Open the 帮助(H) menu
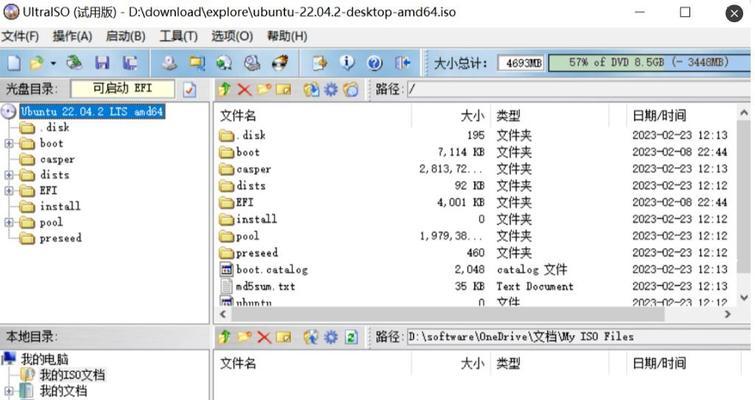This screenshot has width=755, height=400. coord(287,36)
